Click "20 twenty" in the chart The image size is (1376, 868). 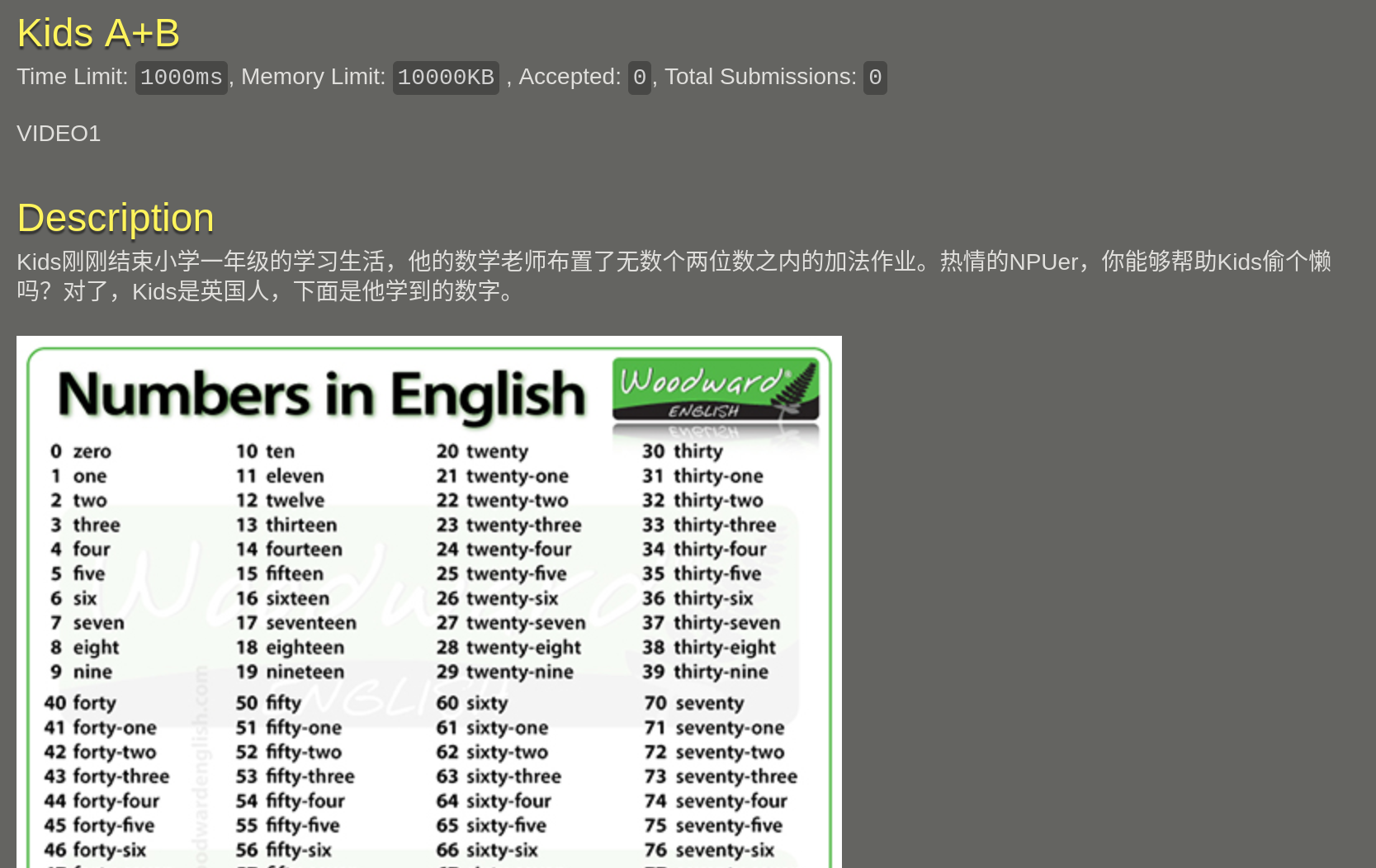pyautogui.click(x=483, y=451)
